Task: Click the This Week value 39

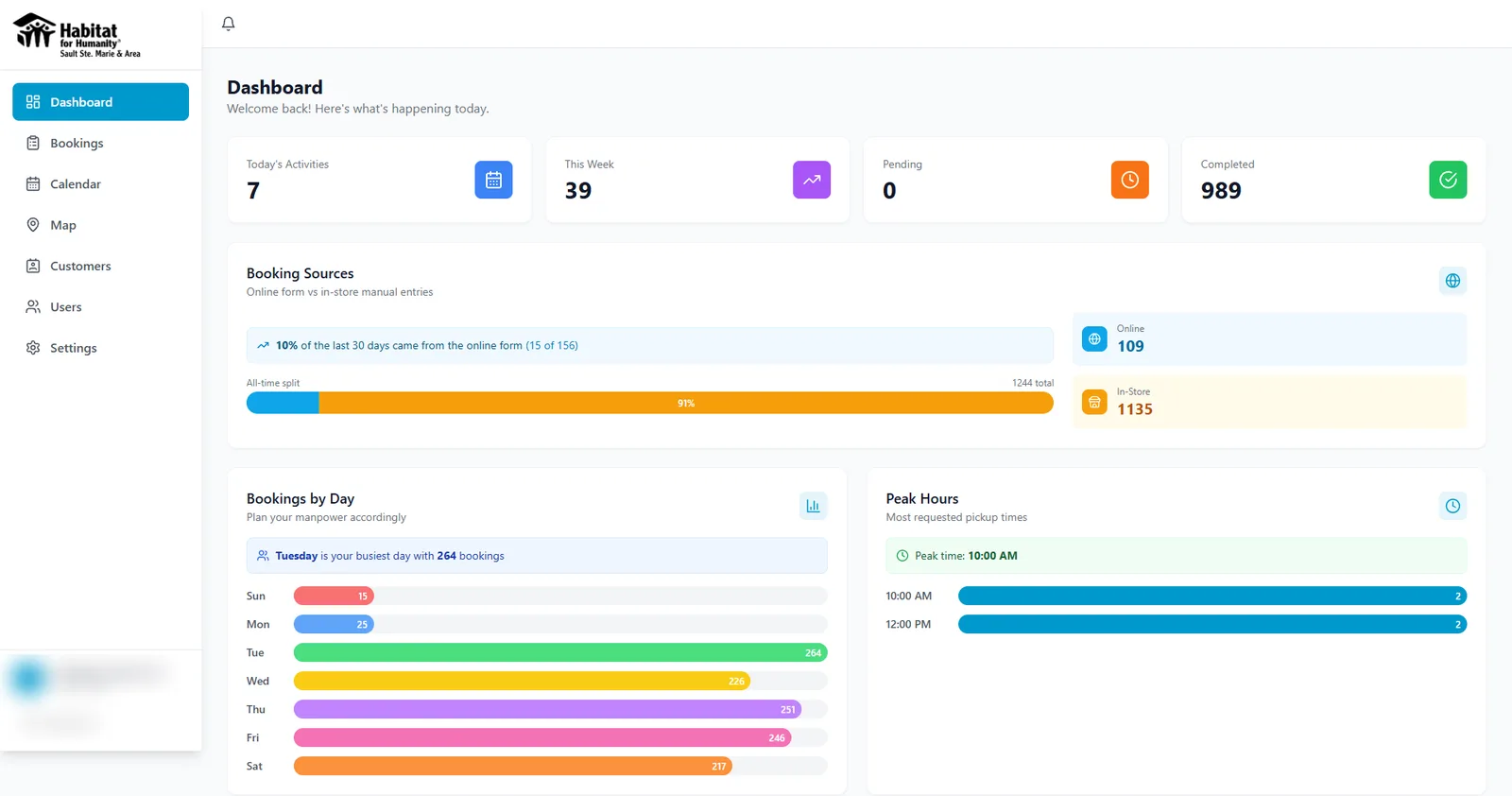Action: 578,191
